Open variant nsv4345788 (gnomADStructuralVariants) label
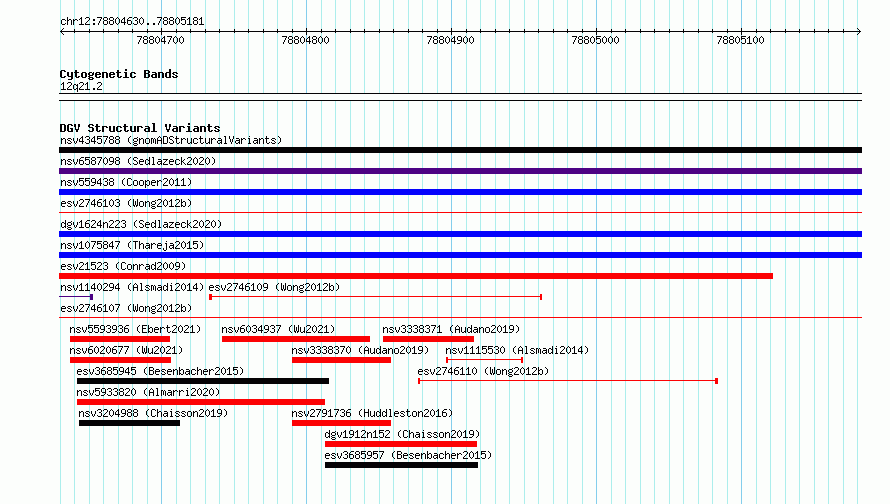 [171, 140]
